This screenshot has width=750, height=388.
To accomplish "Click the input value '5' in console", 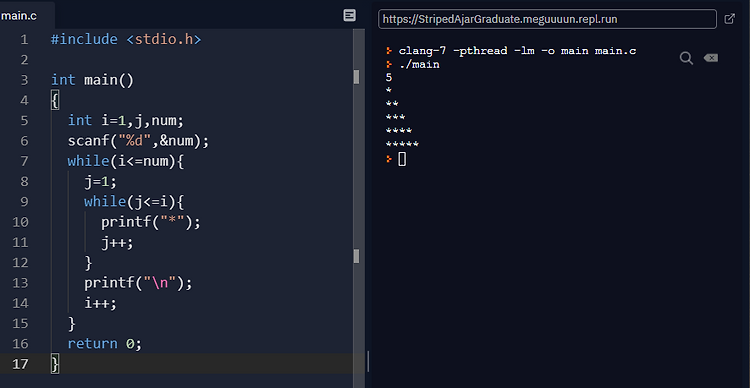I will 388,78.
